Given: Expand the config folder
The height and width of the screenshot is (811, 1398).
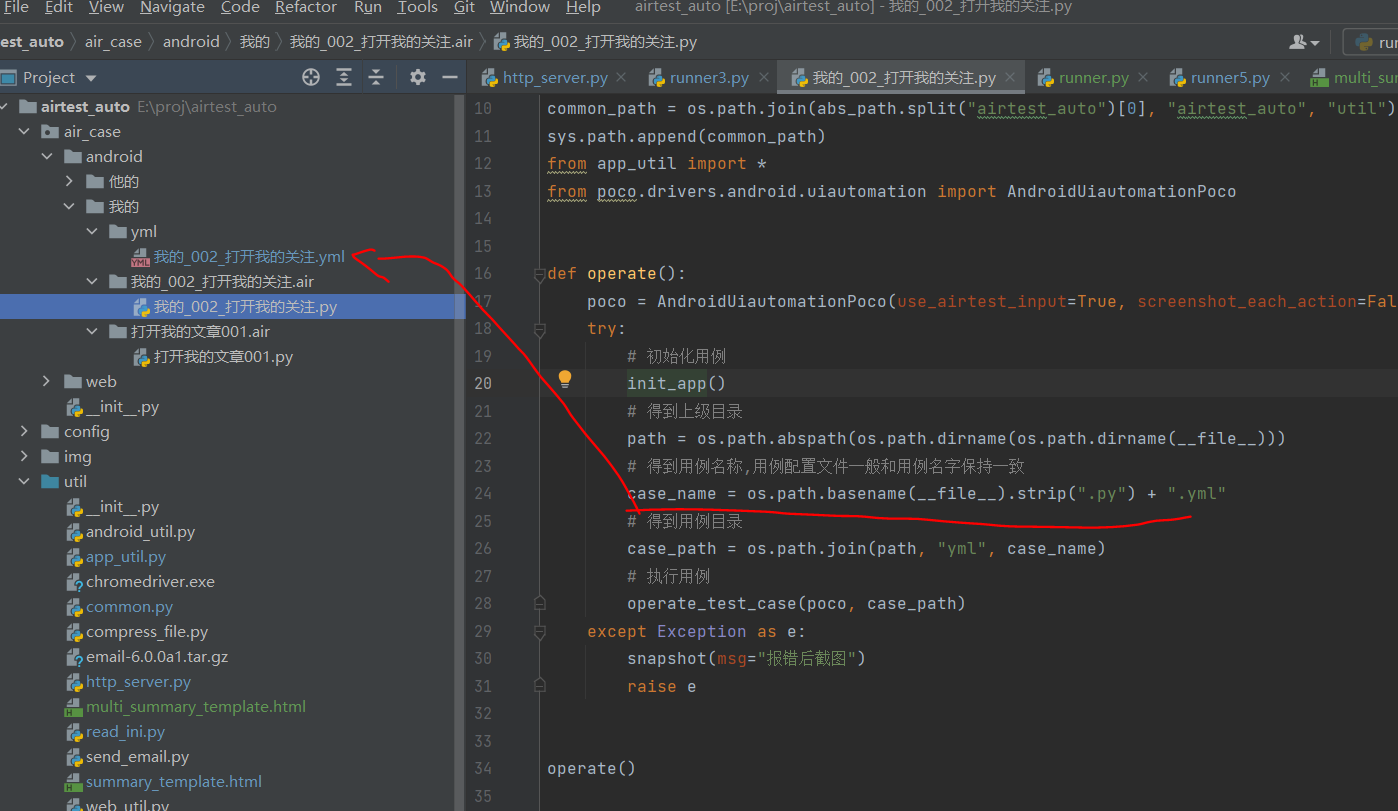Looking at the screenshot, I should (x=24, y=431).
